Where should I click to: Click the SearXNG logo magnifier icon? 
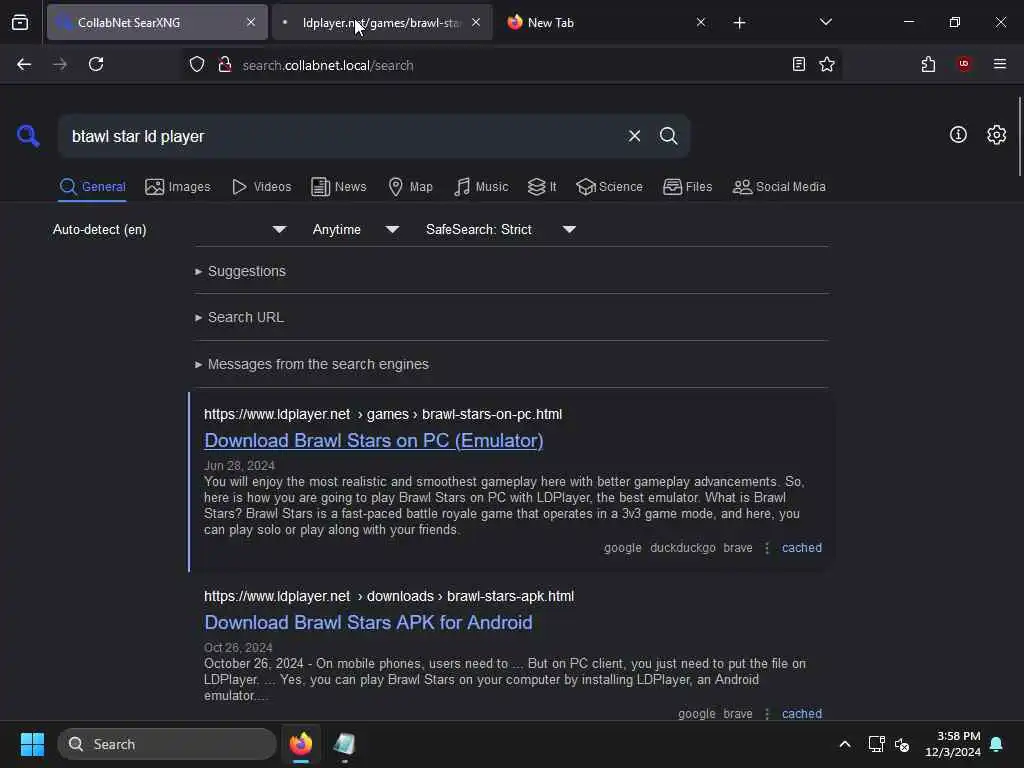(28, 136)
